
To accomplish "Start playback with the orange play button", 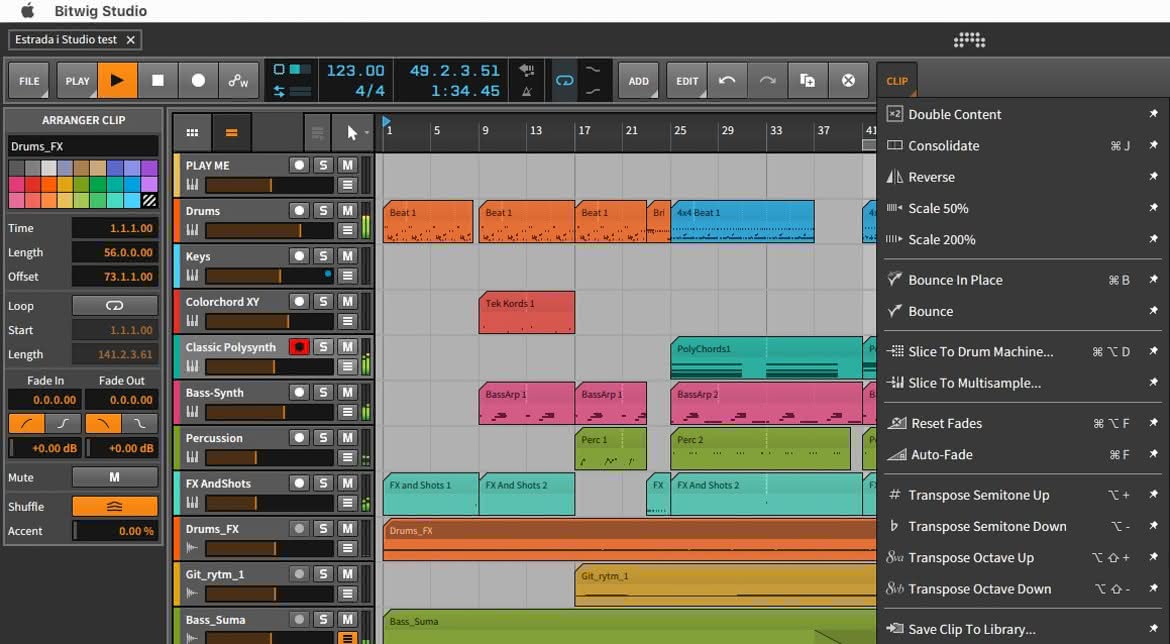I will point(117,81).
